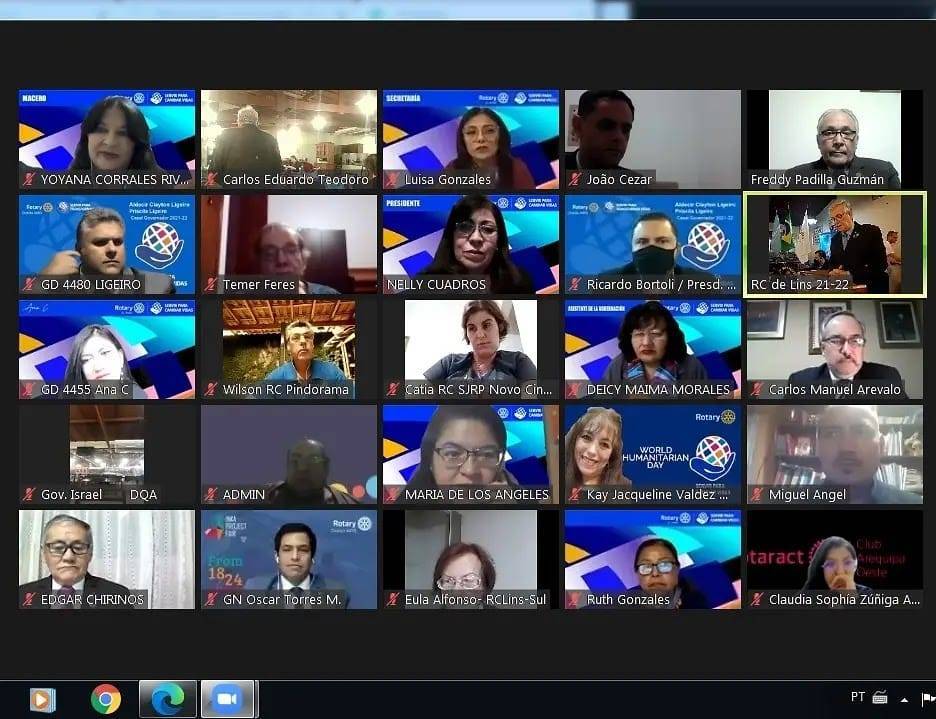Open the Action Center flag icon

pos(927,698)
